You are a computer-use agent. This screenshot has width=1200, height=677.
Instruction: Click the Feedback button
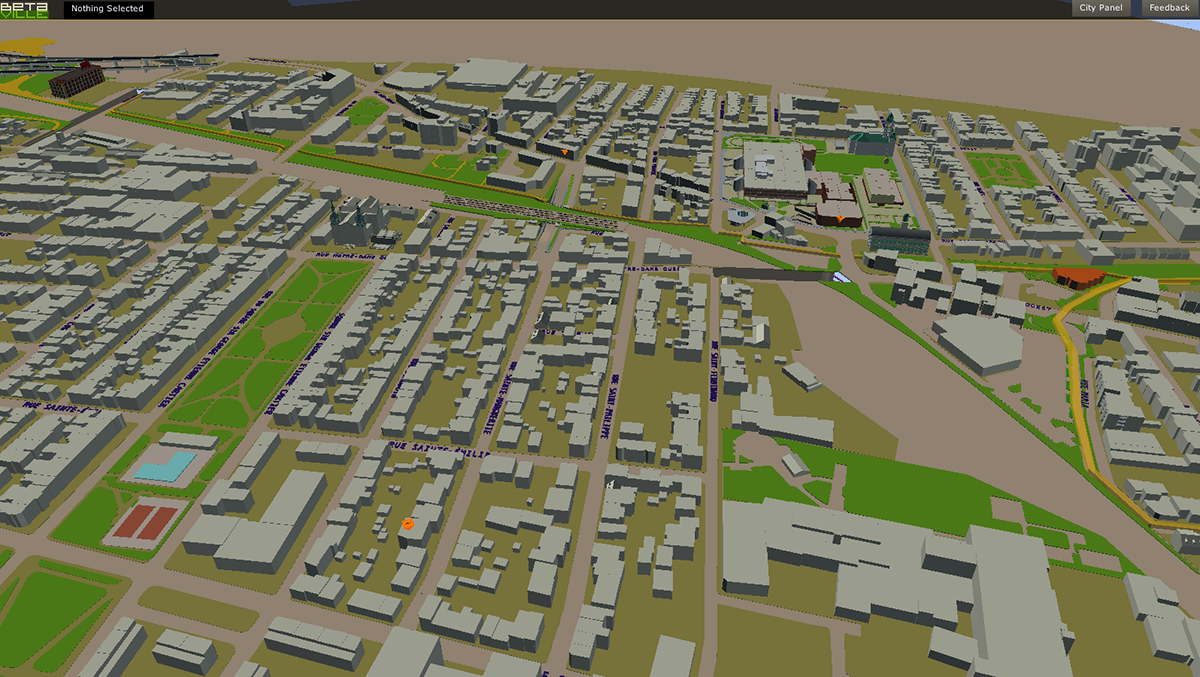tap(1169, 8)
